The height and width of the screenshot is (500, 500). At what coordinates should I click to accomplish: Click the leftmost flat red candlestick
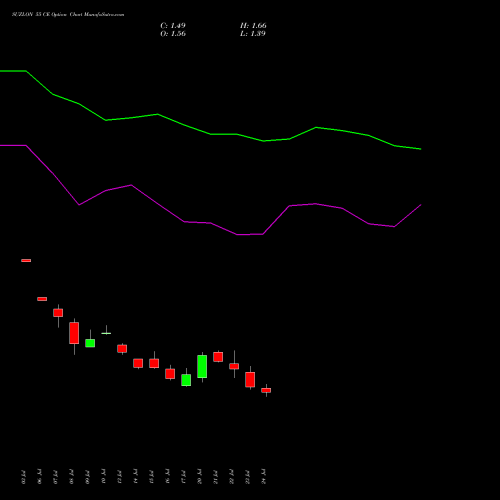26,261
